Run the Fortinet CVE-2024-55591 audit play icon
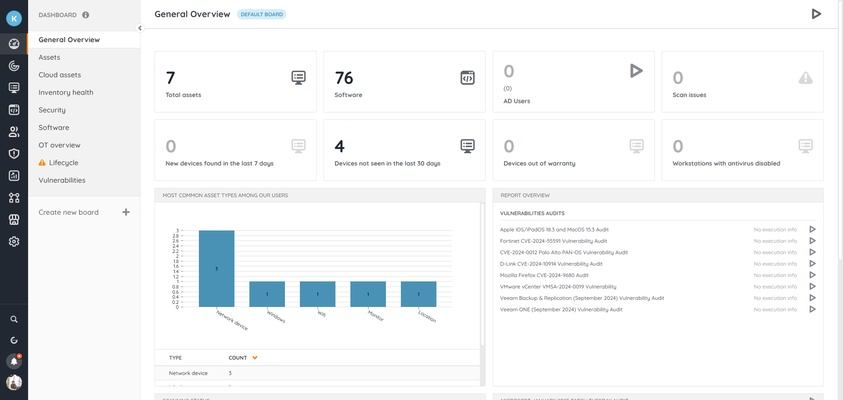 (x=812, y=241)
